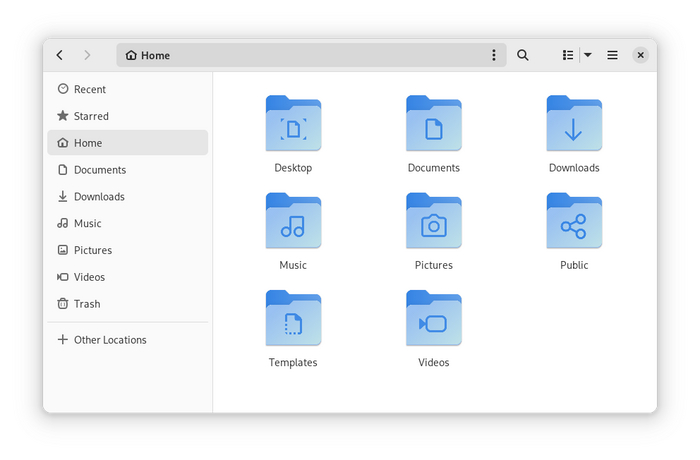The image size is (700, 460).
Task: Open the Public shared folder
Action: pos(574,222)
